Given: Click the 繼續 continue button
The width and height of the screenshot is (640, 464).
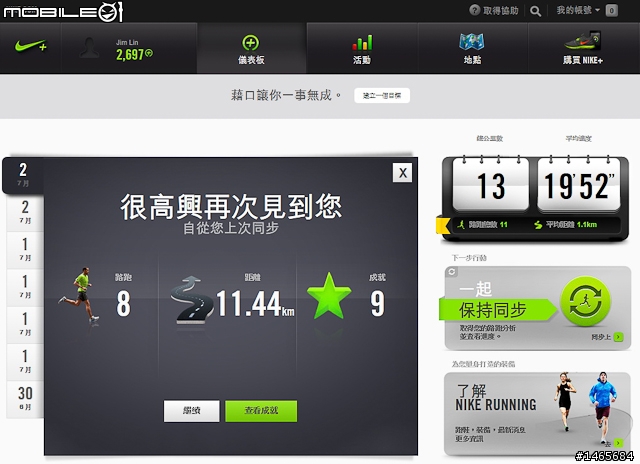Looking at the screenshot, I should (191, 411).
